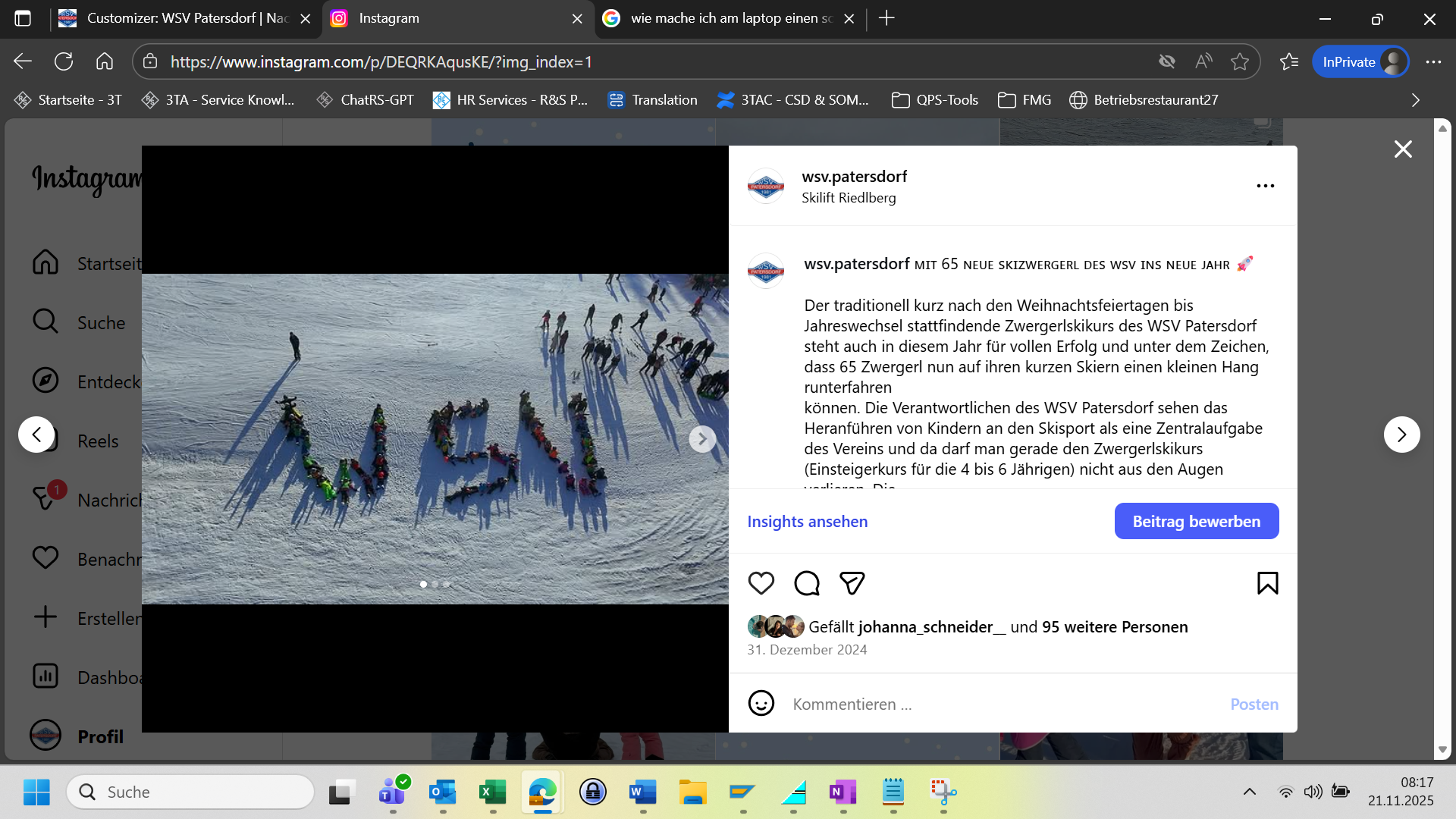Image resolution: width=1456 pixels, height=819 pixels.
Task: Open post options three-dot menu
Action: click(1265, 186)
